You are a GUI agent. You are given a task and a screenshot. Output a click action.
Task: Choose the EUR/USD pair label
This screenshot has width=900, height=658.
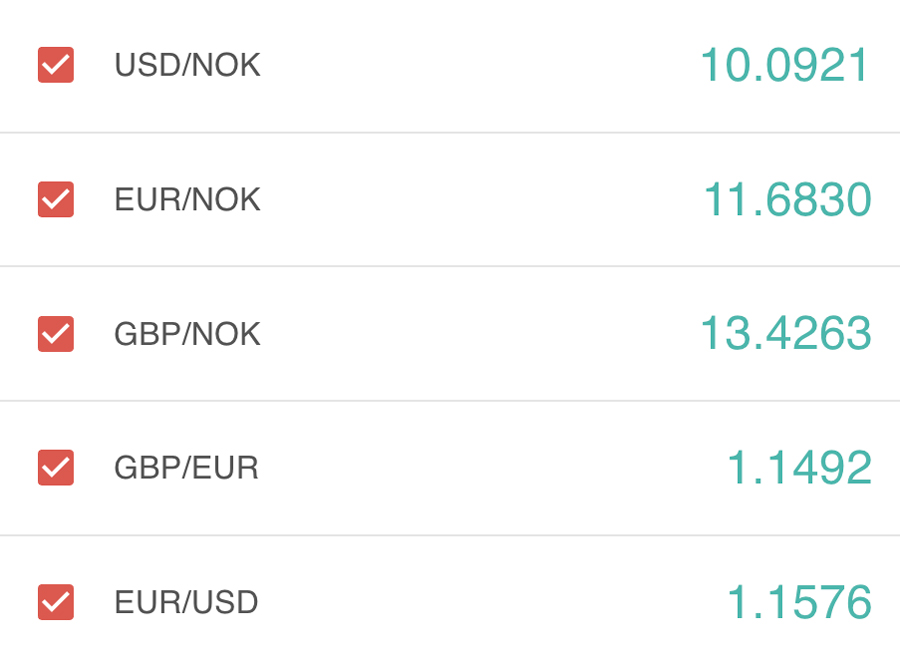(186, 602)
